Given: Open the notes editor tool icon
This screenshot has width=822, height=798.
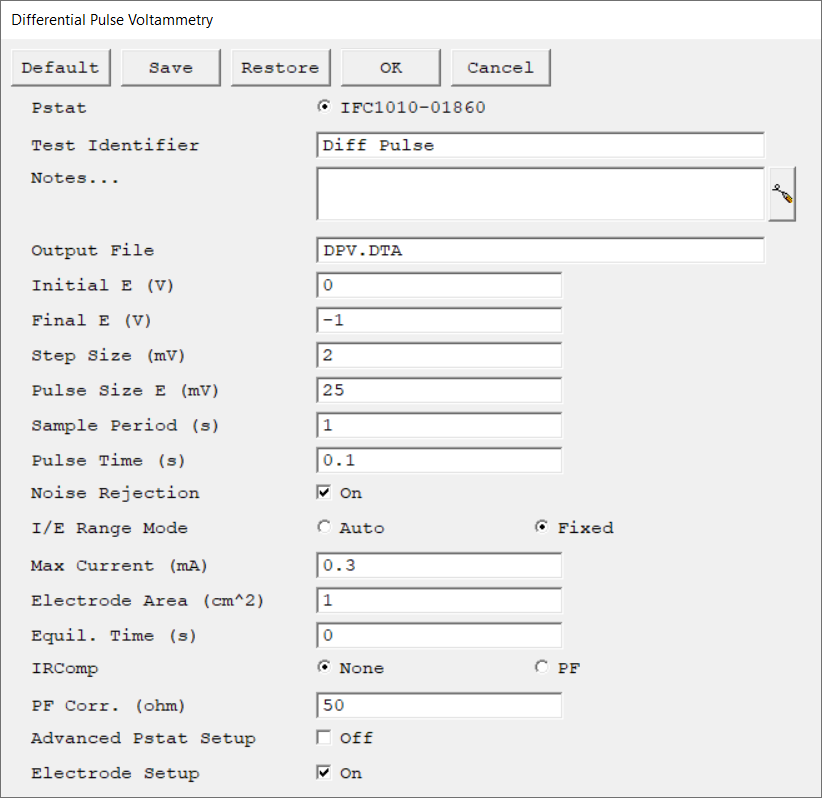Looking at the screenshot, I should pos(782,194).
